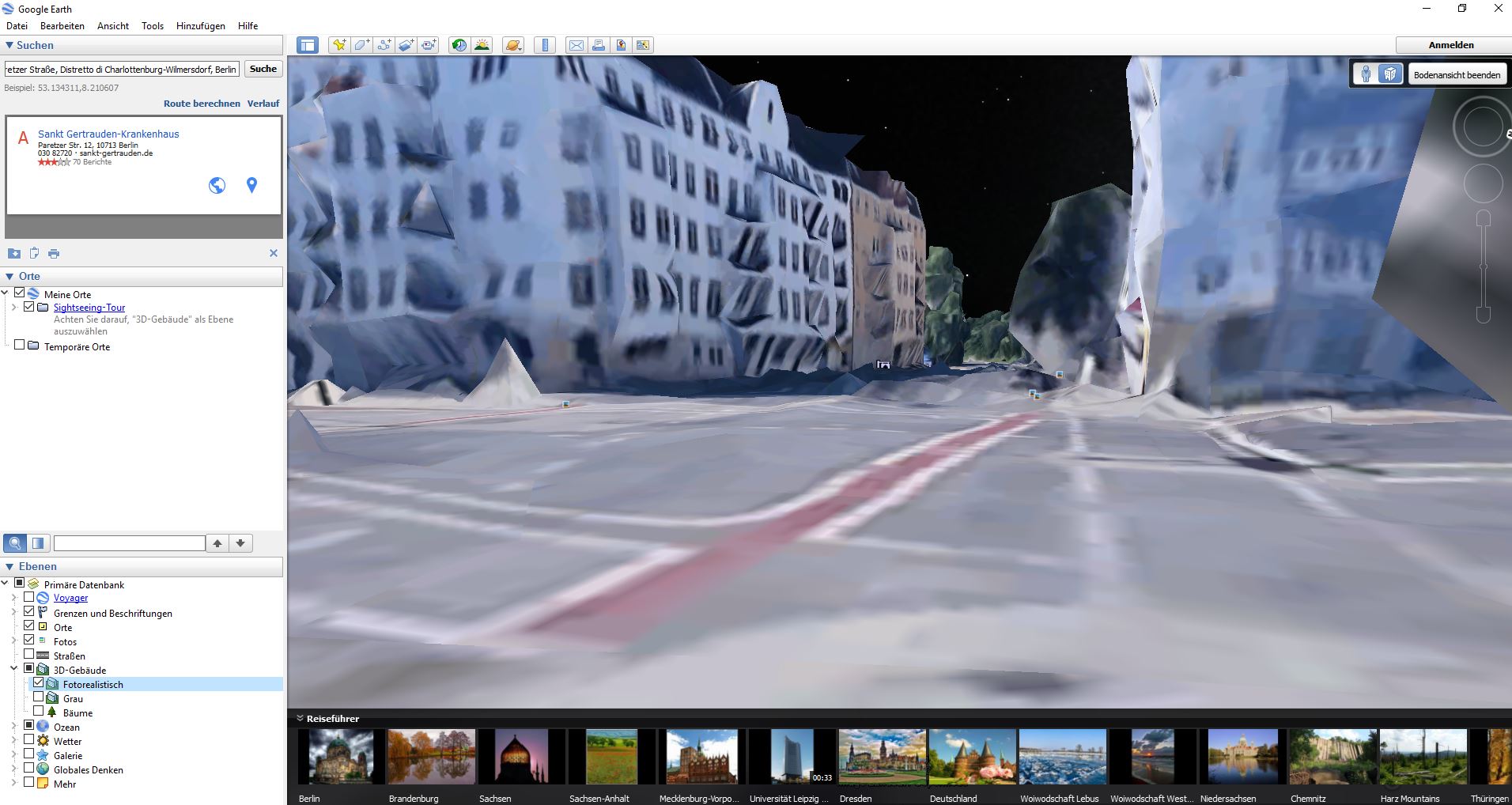Screen dimensions: 1512x805
Task: Click the Street View pegman icon
Action: pos(1366,74)
